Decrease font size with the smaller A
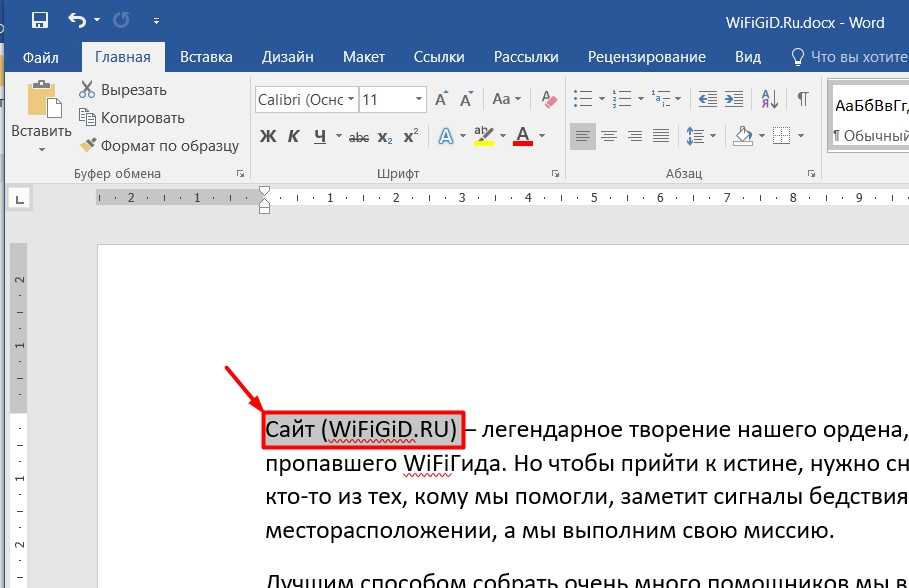Viewport: 909px width, 588px height. point(467,99)
